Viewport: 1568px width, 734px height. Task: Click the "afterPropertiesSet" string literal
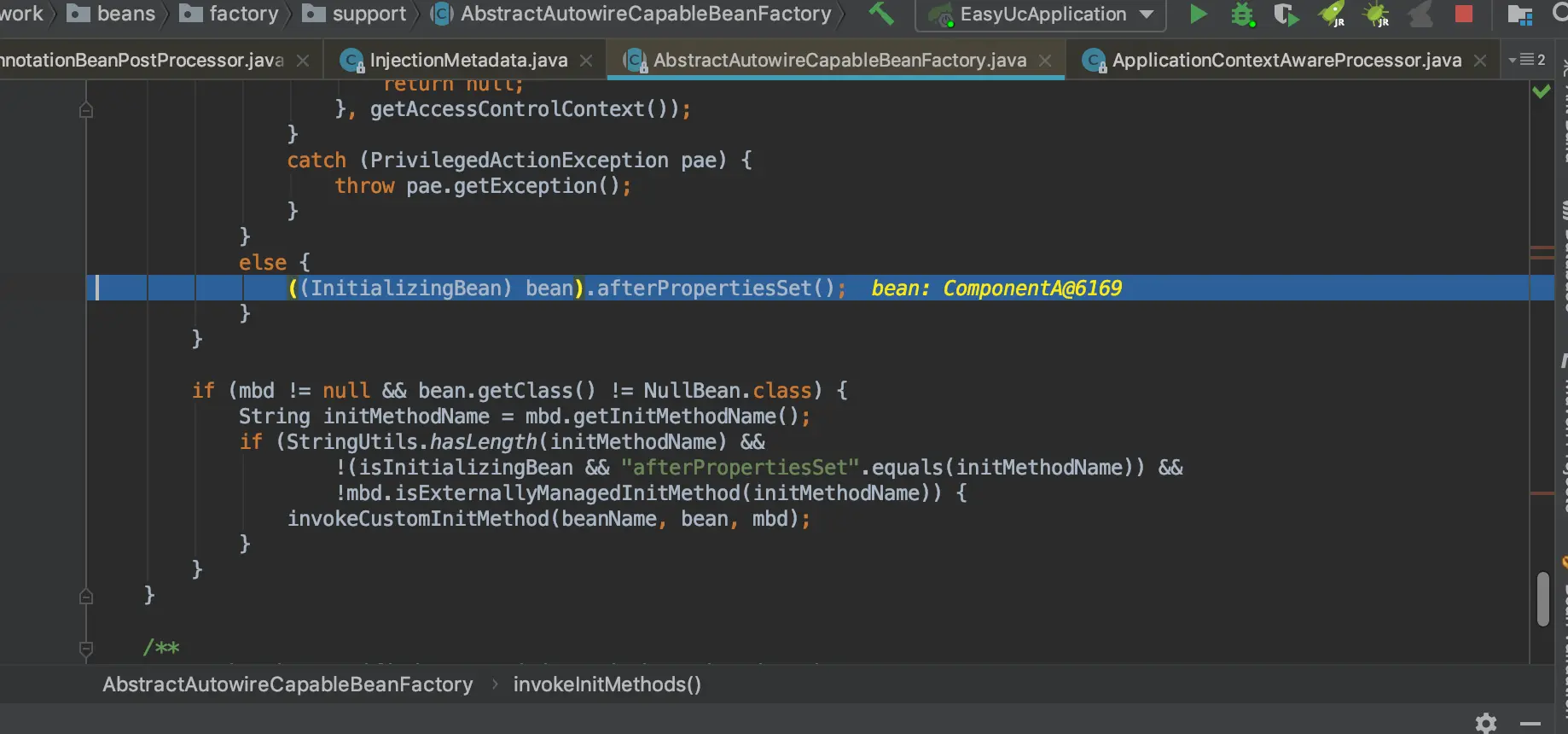(740, 468)
